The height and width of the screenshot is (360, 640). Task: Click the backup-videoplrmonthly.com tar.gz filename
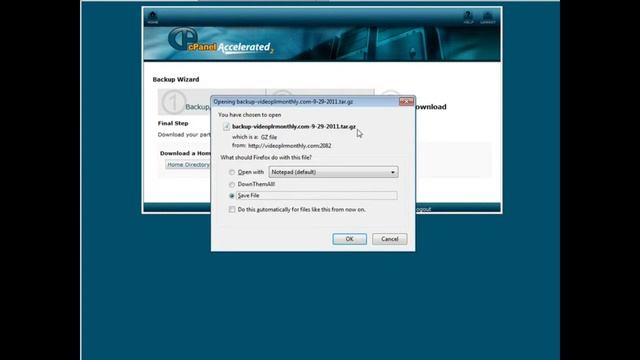(294, 127)
